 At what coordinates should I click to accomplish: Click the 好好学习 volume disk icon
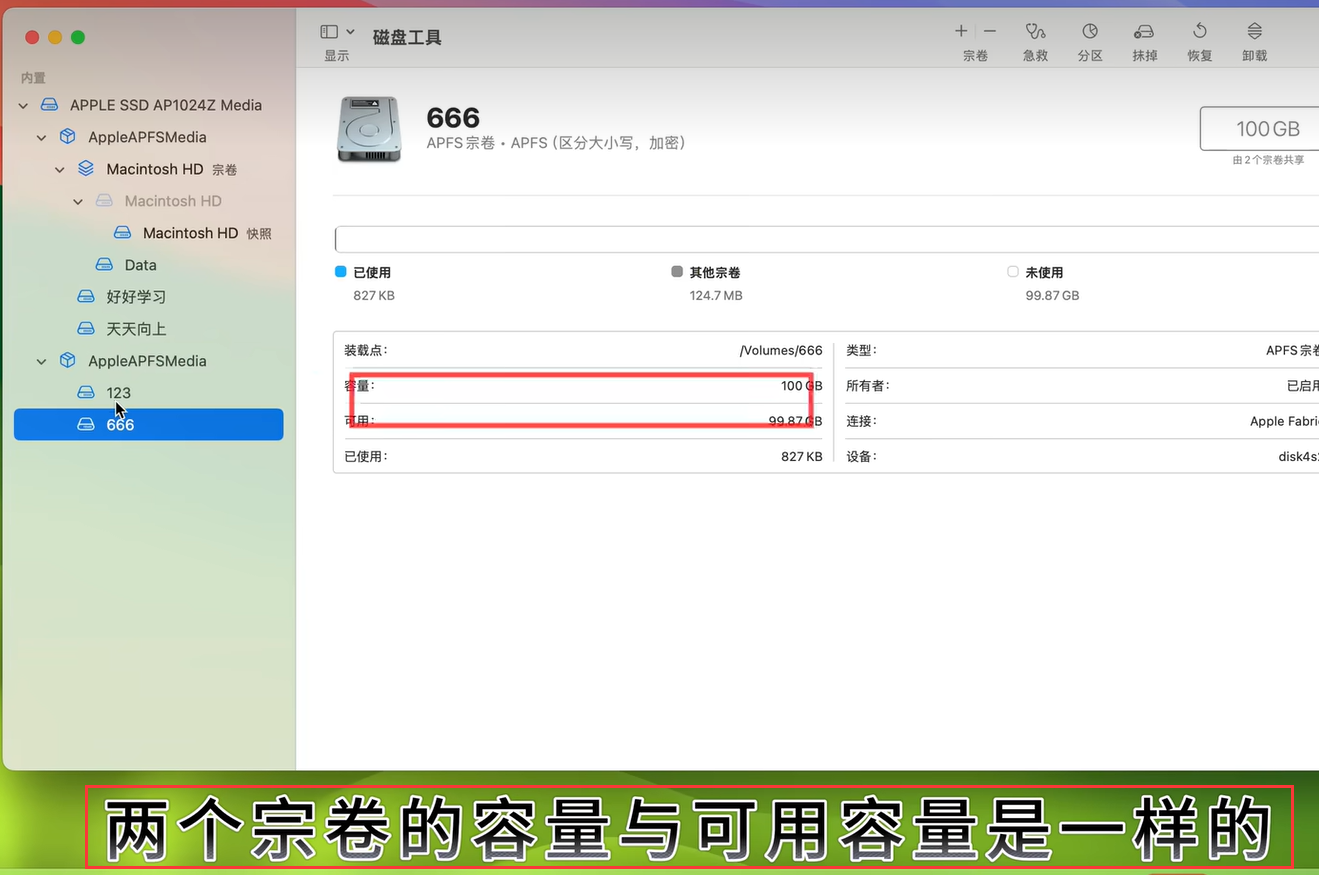click(x=86, y=297)
